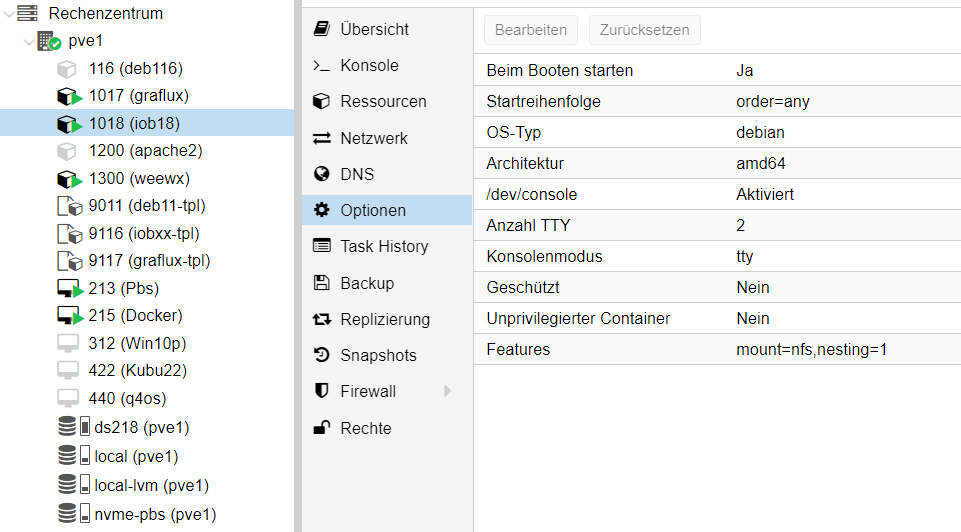Screen dimensions: 961x532
Task: Click the stopped container icon for 1200 (apache2)
Action: pos(67,151)
